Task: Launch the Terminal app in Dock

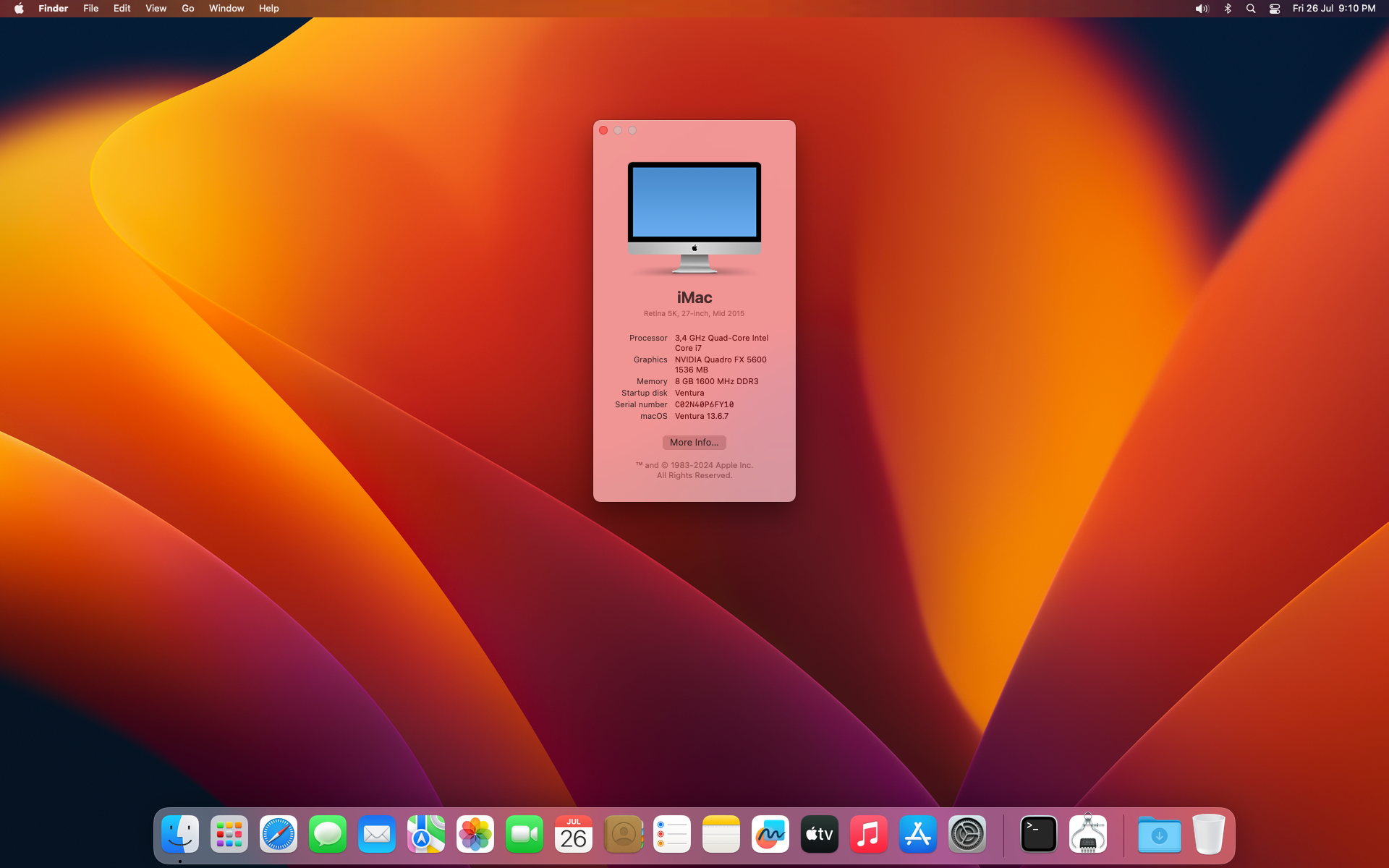Action: [1039, 835]
